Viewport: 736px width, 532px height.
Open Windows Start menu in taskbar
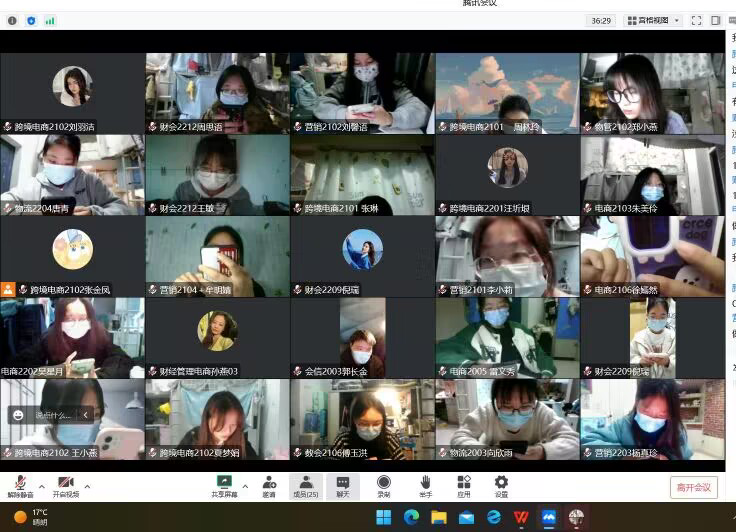[383, 517]
